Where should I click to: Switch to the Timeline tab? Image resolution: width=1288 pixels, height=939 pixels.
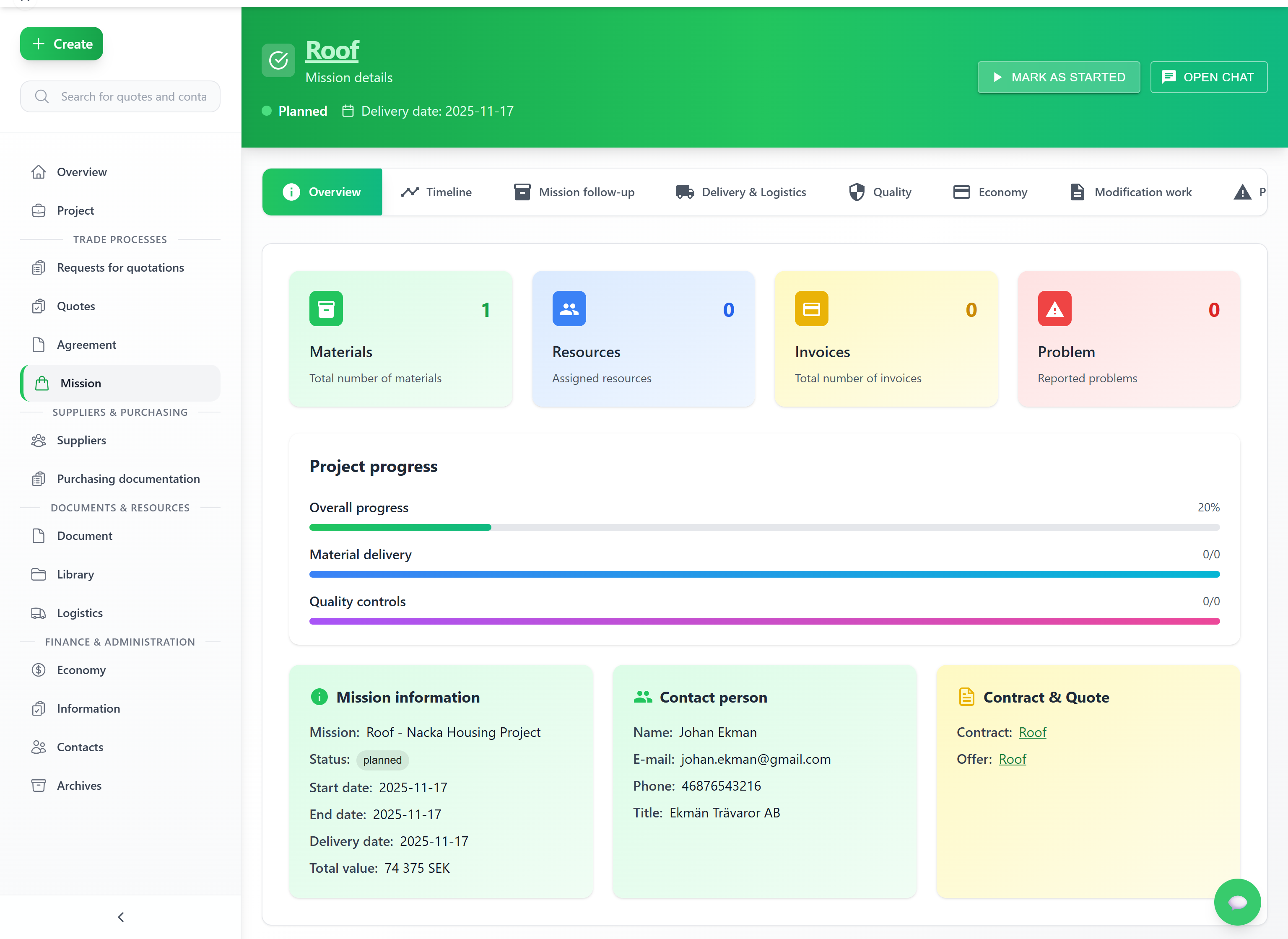(436, 192)
